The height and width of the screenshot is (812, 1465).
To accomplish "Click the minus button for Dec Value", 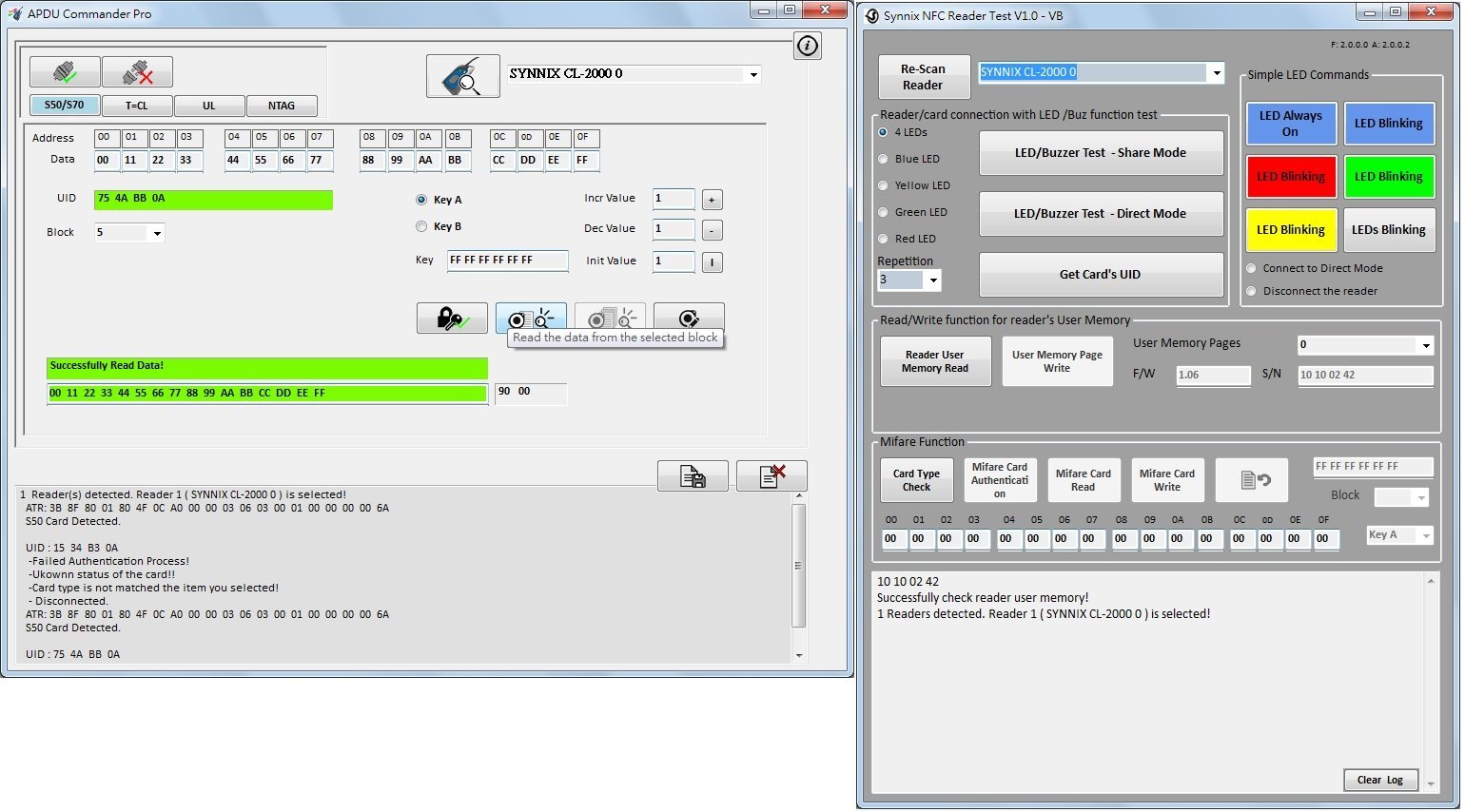I will point(712,231).
